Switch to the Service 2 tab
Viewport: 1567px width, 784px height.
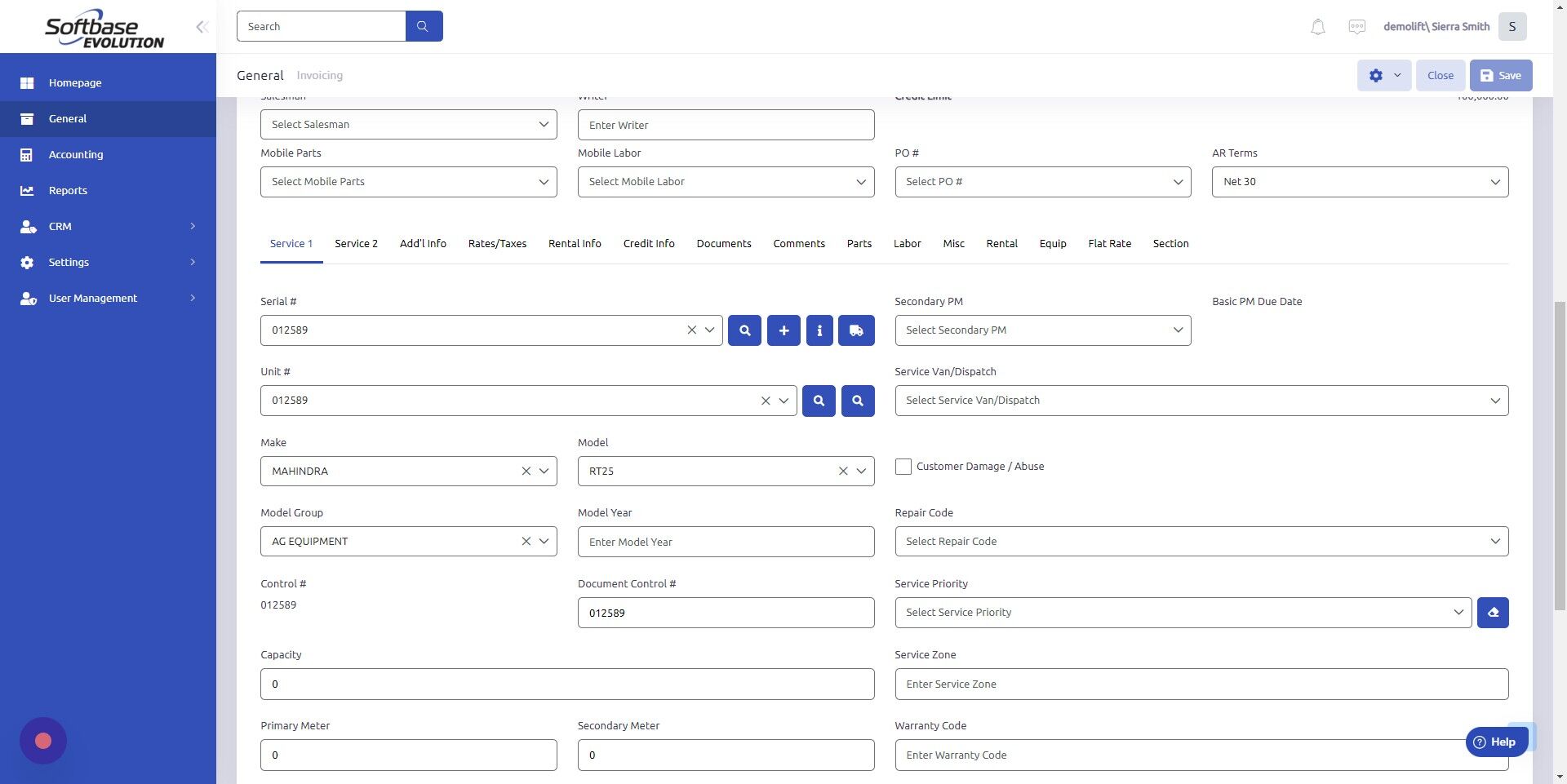pos(356,243)
